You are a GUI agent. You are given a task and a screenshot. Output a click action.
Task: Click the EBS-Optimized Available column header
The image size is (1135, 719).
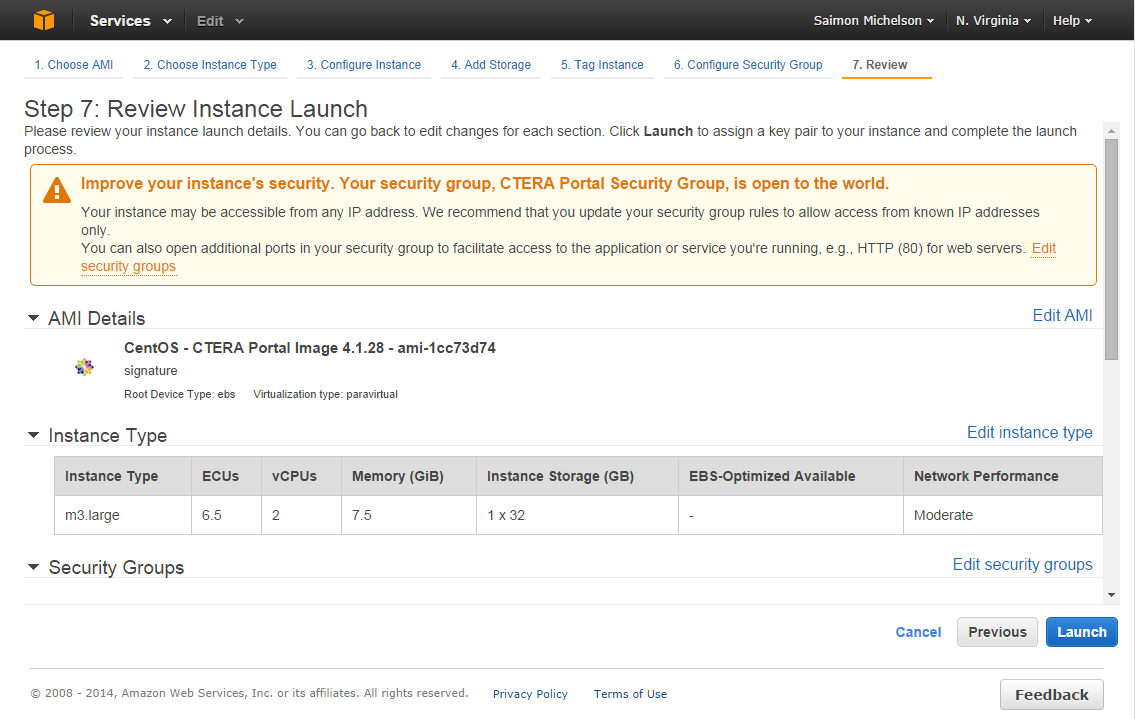click(790, 476)
